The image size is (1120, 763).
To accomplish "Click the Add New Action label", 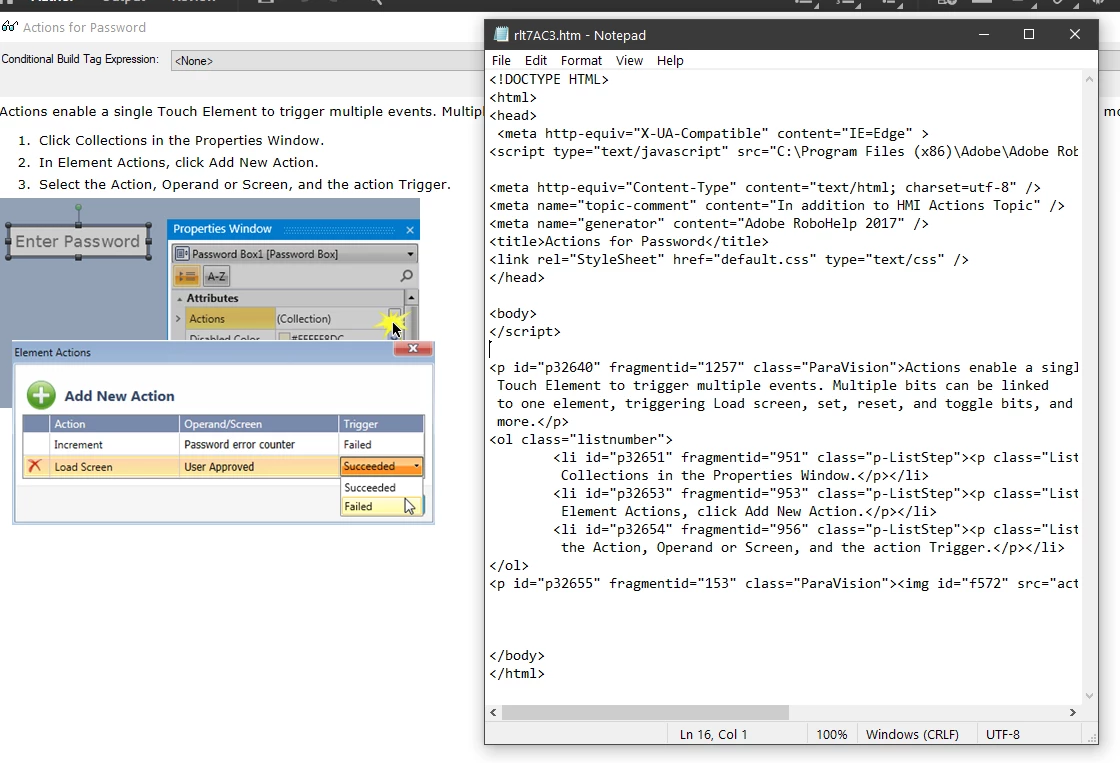I will tap(119, 396).
